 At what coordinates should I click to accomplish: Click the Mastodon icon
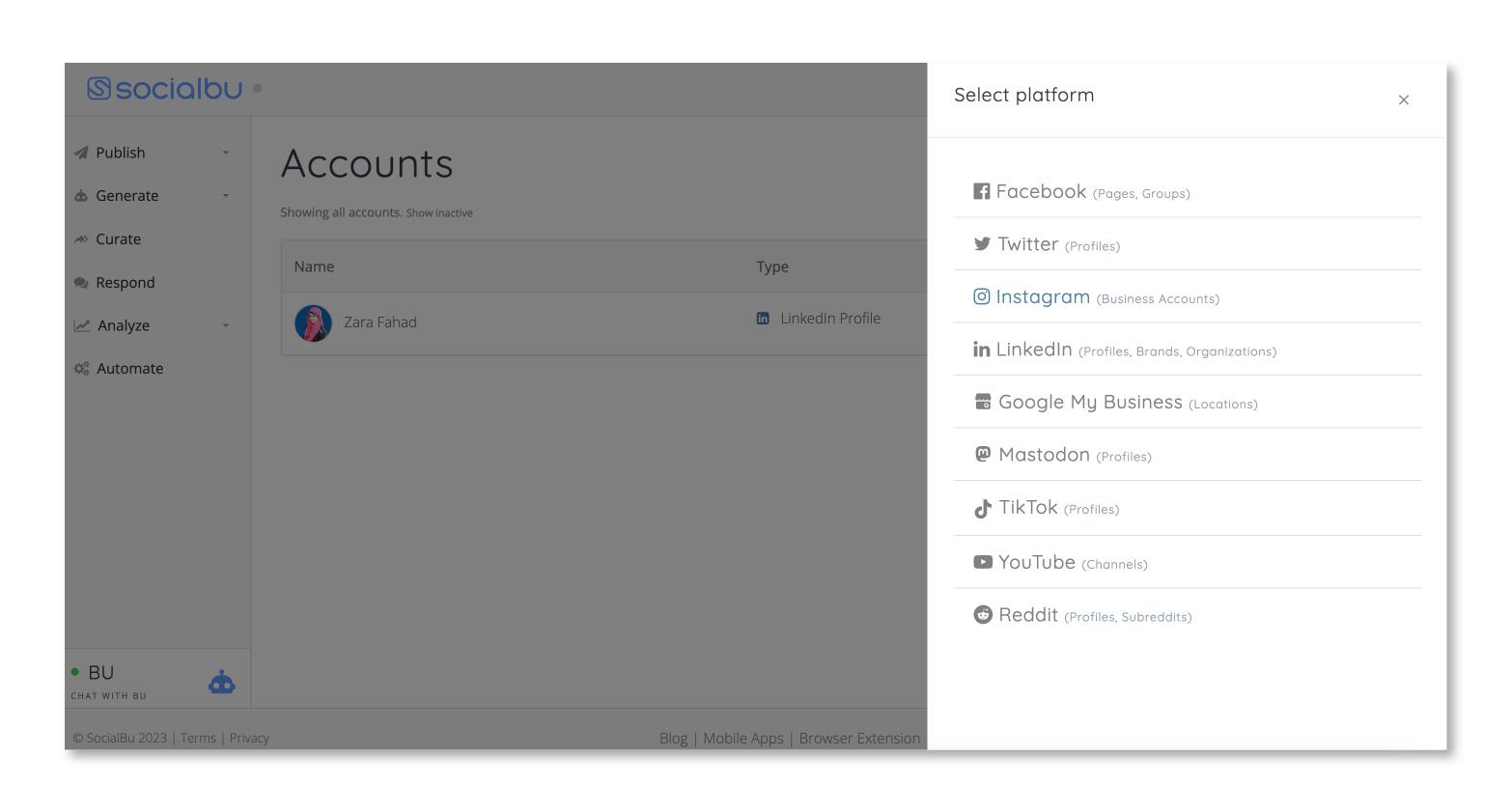[x=983, y=454]
